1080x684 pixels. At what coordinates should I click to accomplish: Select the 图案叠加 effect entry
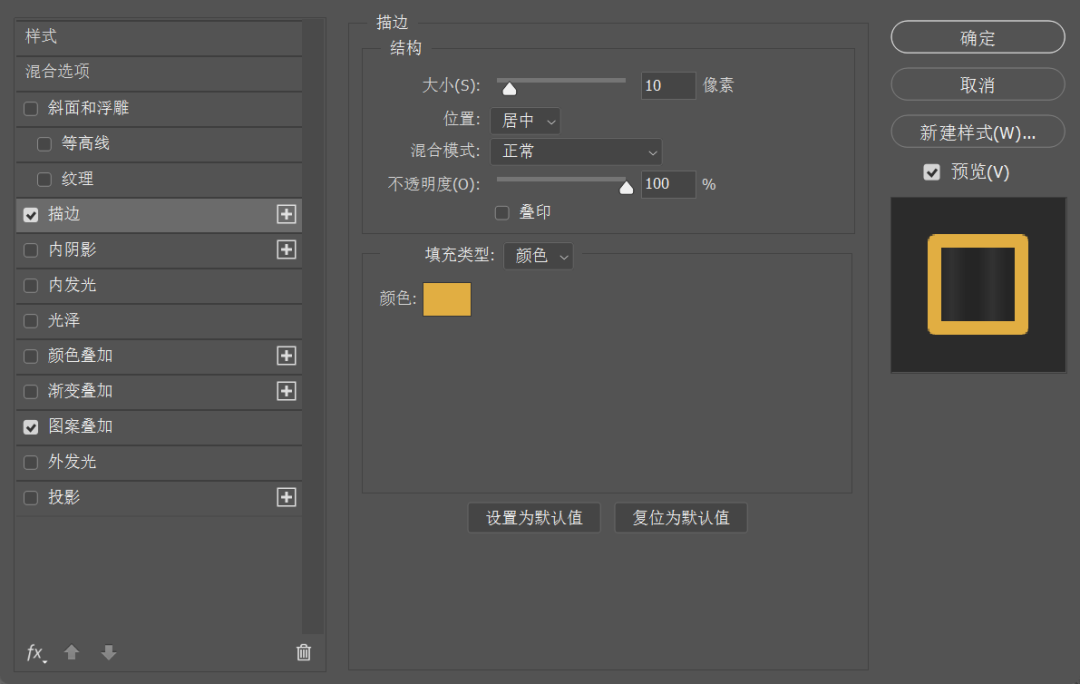80,426
